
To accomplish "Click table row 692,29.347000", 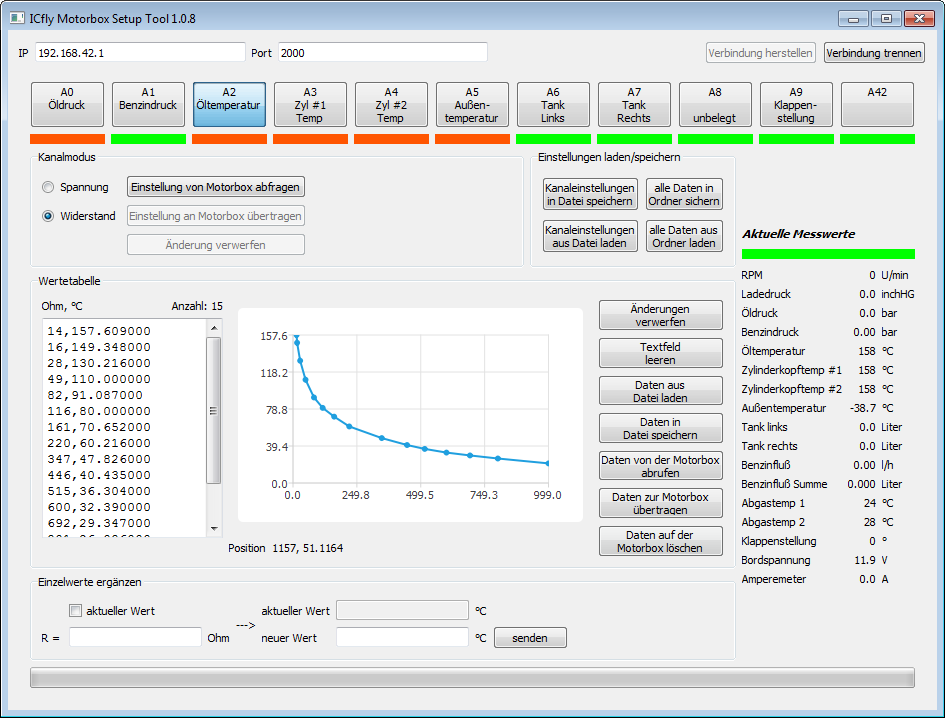I will pyautogui.click(x=99, y=523).
